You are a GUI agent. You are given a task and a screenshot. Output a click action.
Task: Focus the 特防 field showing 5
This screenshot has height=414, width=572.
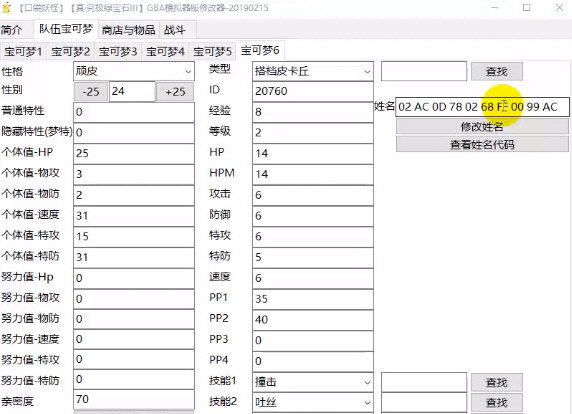pos(313,257)
